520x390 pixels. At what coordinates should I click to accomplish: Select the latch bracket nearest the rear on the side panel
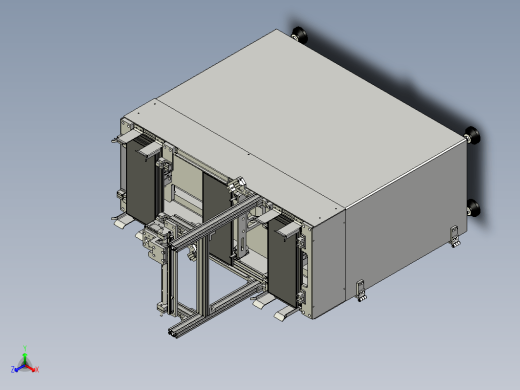[x=455, y=236]
